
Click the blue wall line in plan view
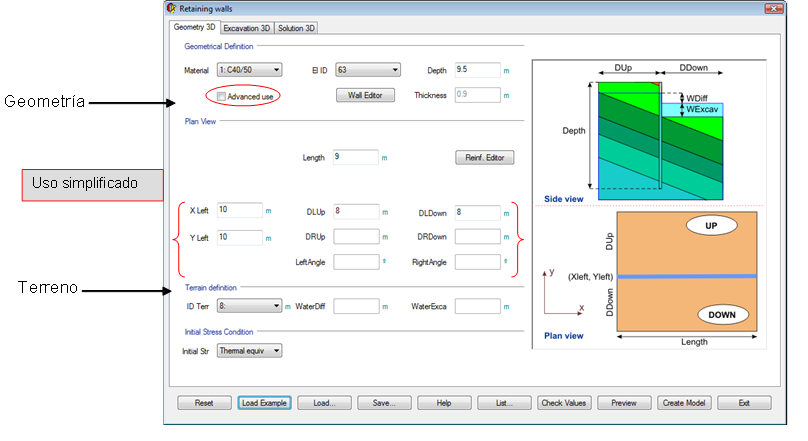(x=687, y=277)
